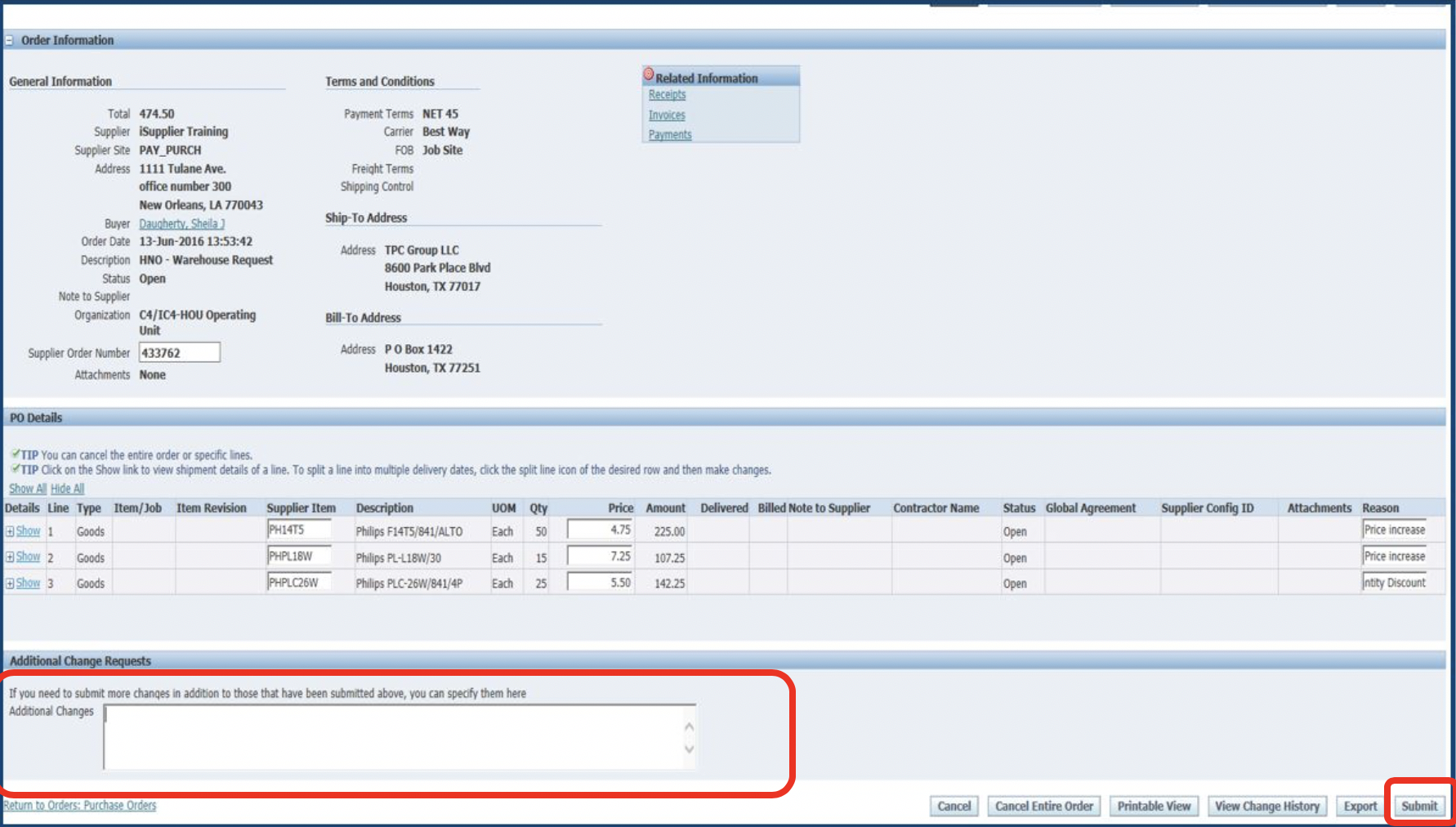
Task: Open buyer Daugherty, Sheila J link
Action: (x=181, y=224)
